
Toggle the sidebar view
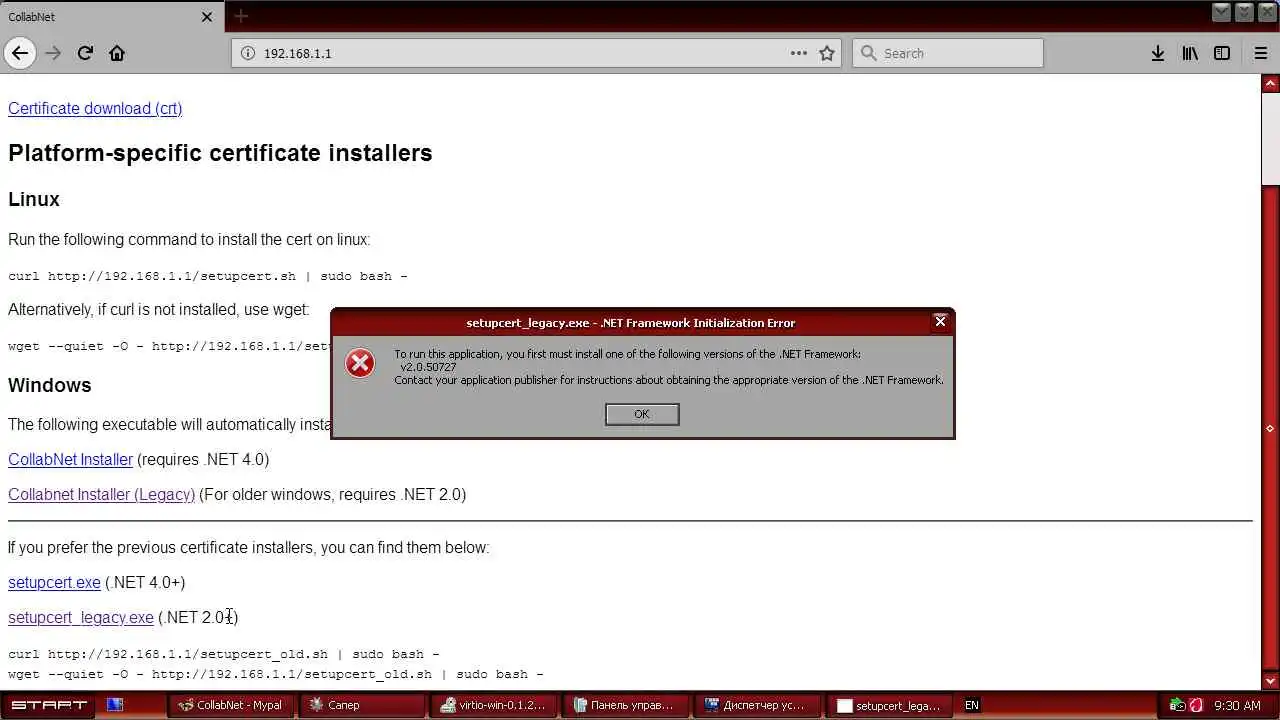tap(1222, 53)
